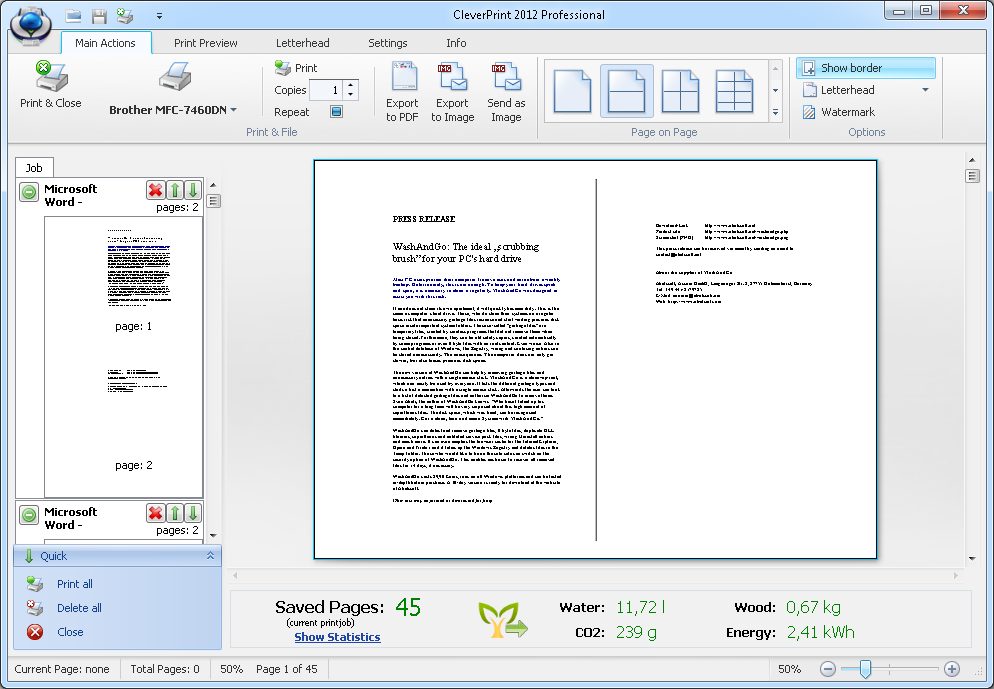Open the Print Preview tab
994x689 pixels.
tap(205, 43)
